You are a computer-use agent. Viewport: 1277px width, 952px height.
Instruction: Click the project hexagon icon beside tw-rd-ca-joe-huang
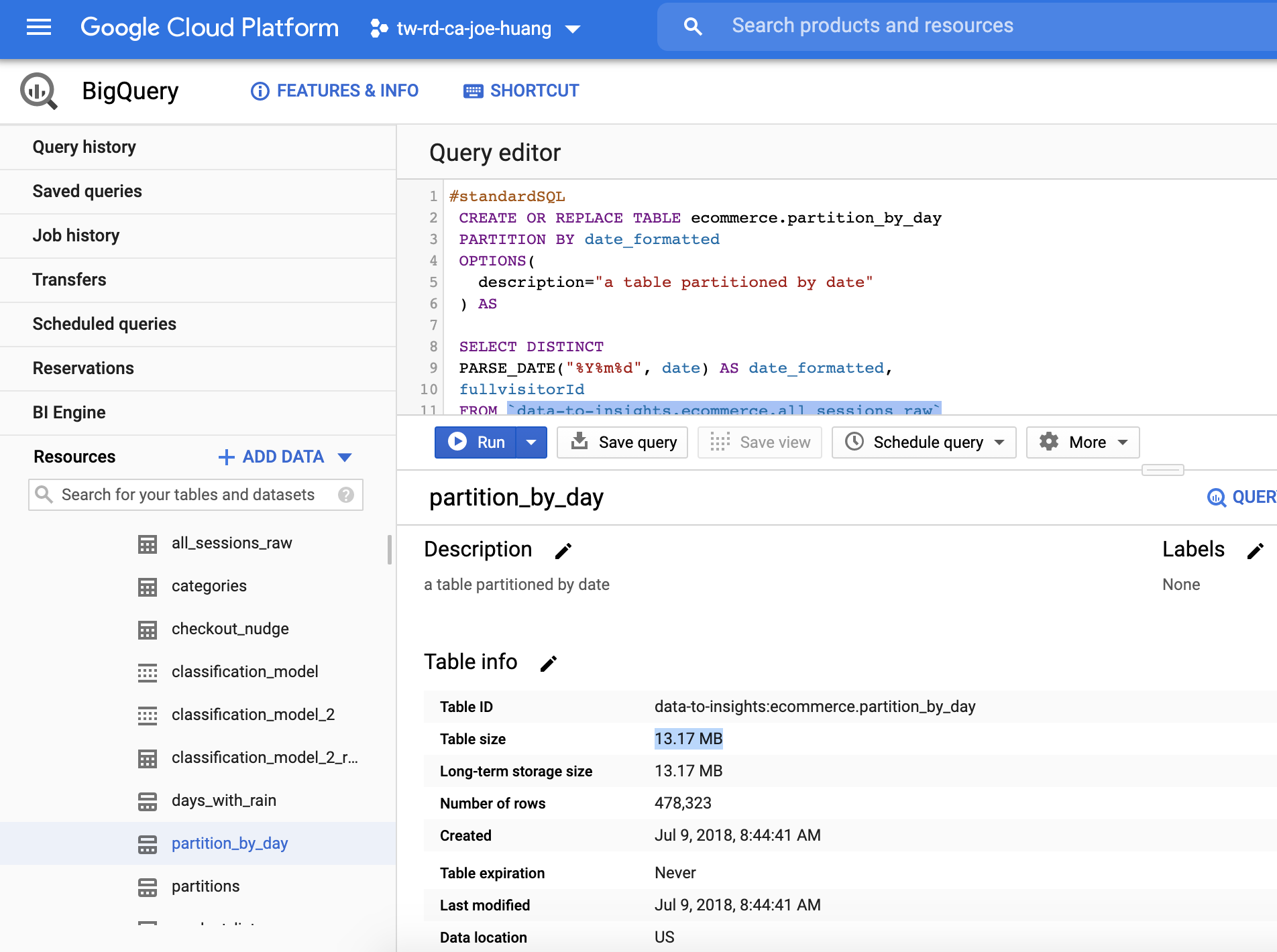pyautogui.click(x=379, y=28)
